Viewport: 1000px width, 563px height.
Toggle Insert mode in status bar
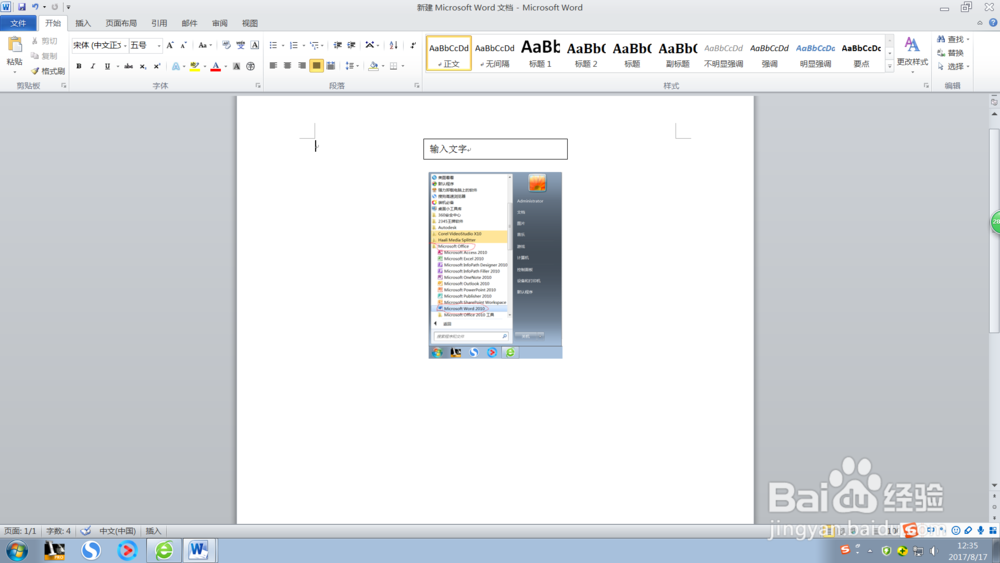(x=153, y=530)
